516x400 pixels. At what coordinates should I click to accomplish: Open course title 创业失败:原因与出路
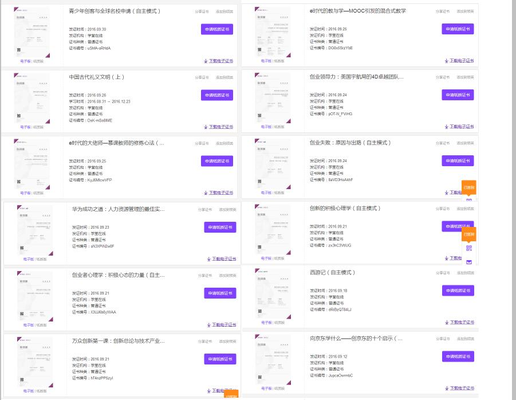350,143
